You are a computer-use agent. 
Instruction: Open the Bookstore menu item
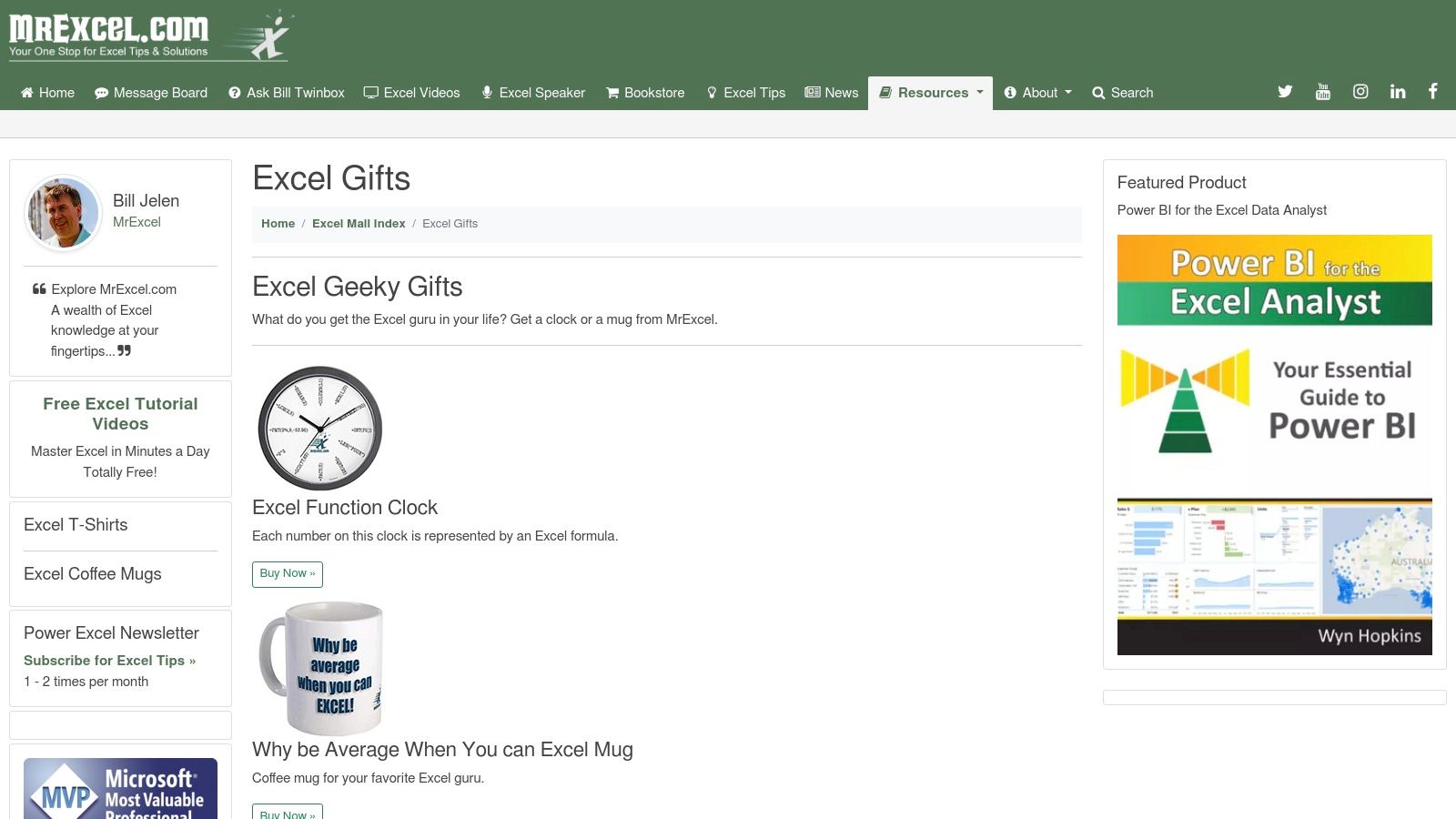645,93
